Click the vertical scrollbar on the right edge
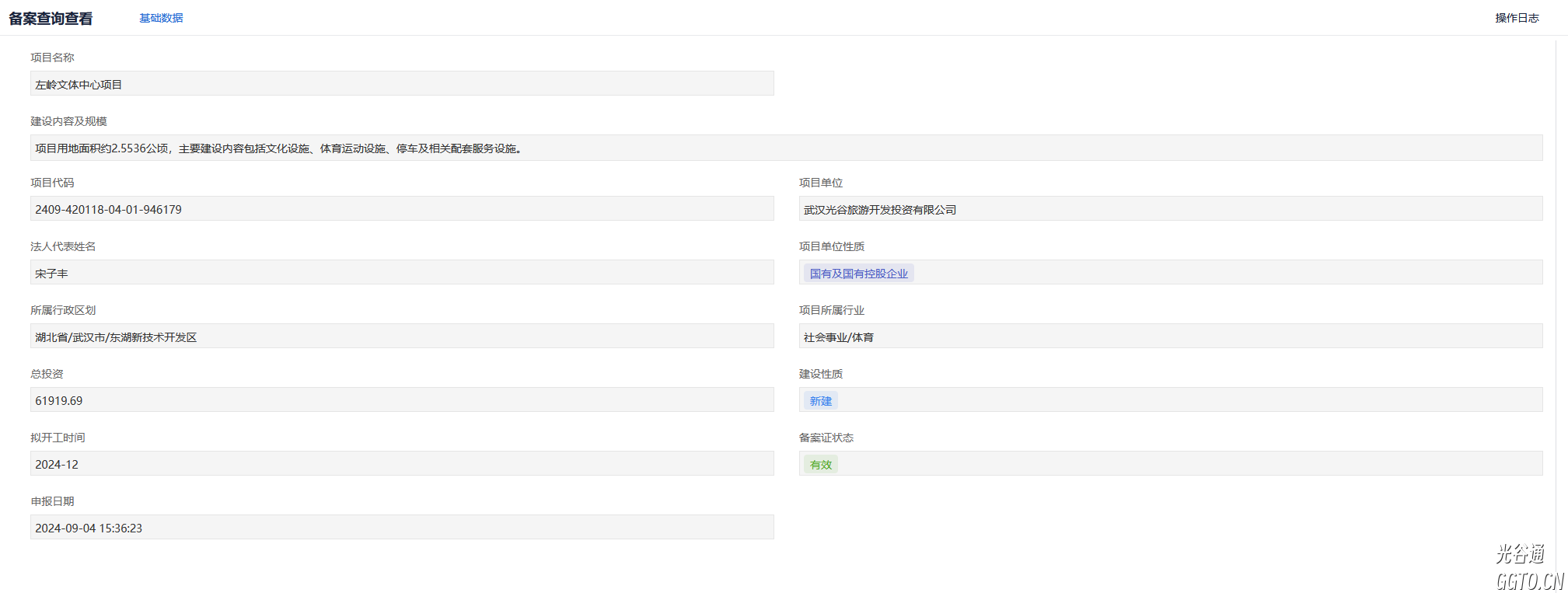Viewport: 1568px width, 593px height. 1556,295
